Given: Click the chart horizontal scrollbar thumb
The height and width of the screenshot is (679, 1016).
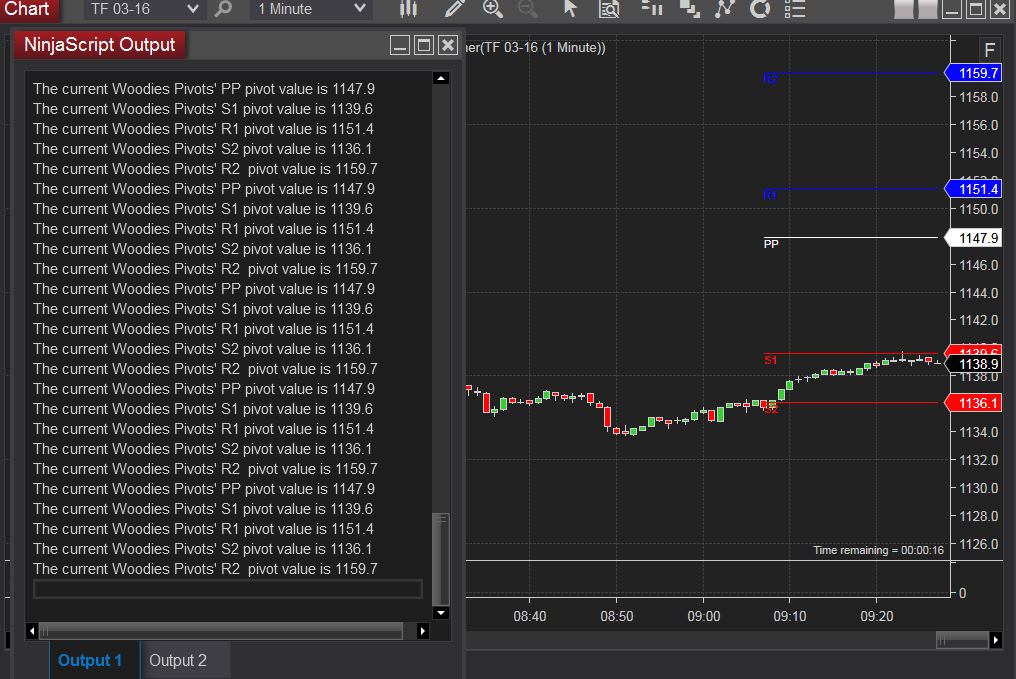Looking at the screenshot, I should coord(962,640).
